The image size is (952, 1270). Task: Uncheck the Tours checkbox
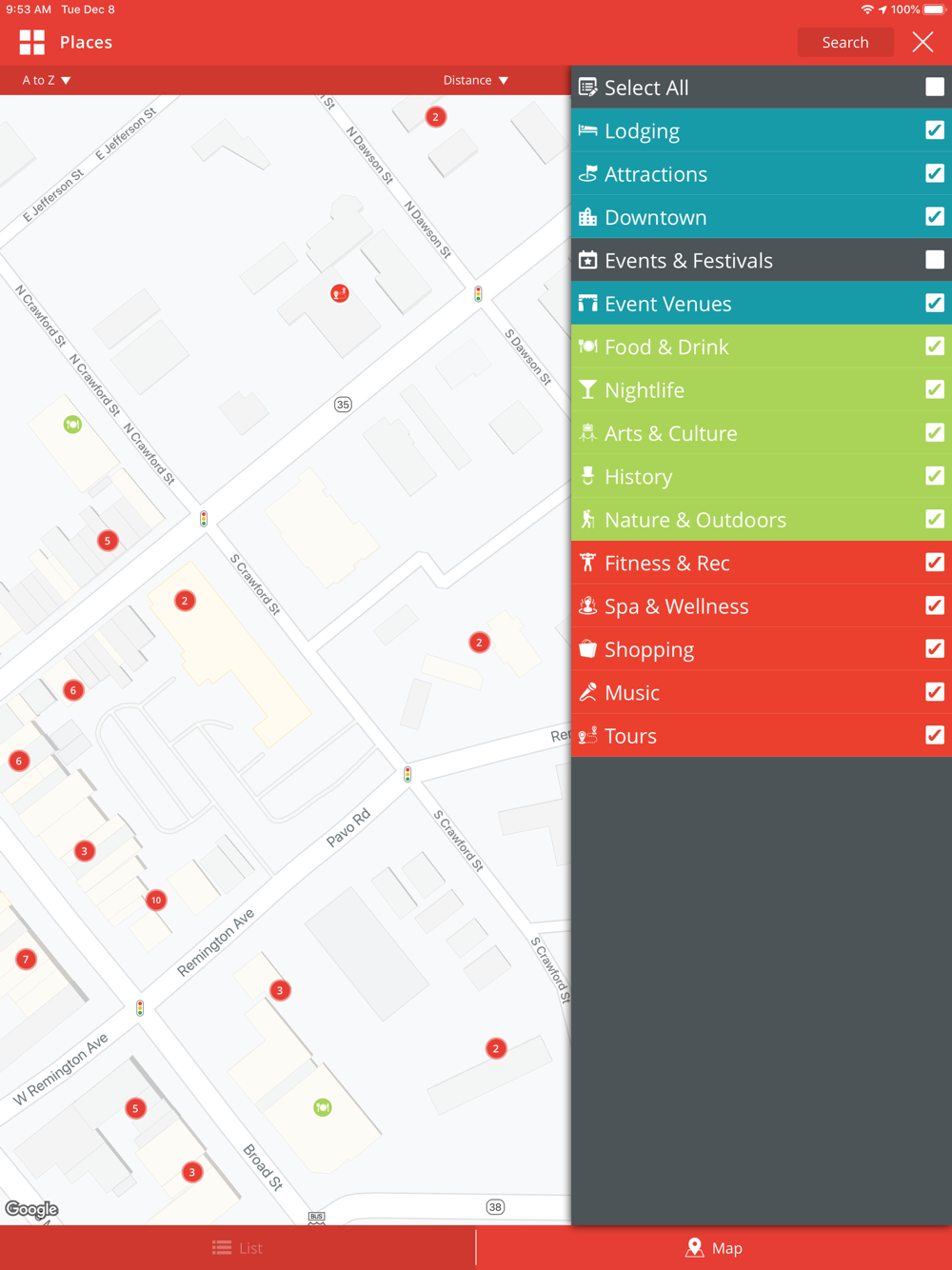coord(935,735)
